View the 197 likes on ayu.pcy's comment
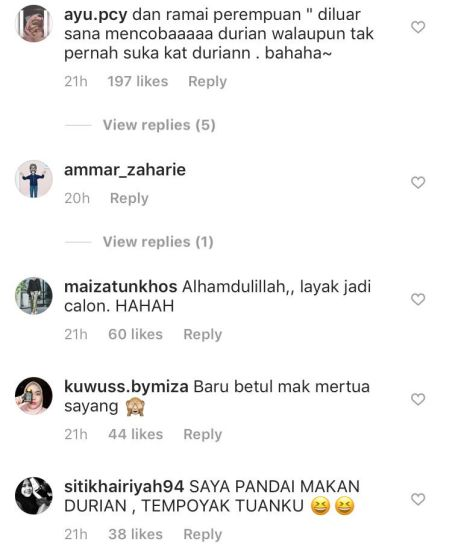The image size is (452, 553). pos(138,81)
